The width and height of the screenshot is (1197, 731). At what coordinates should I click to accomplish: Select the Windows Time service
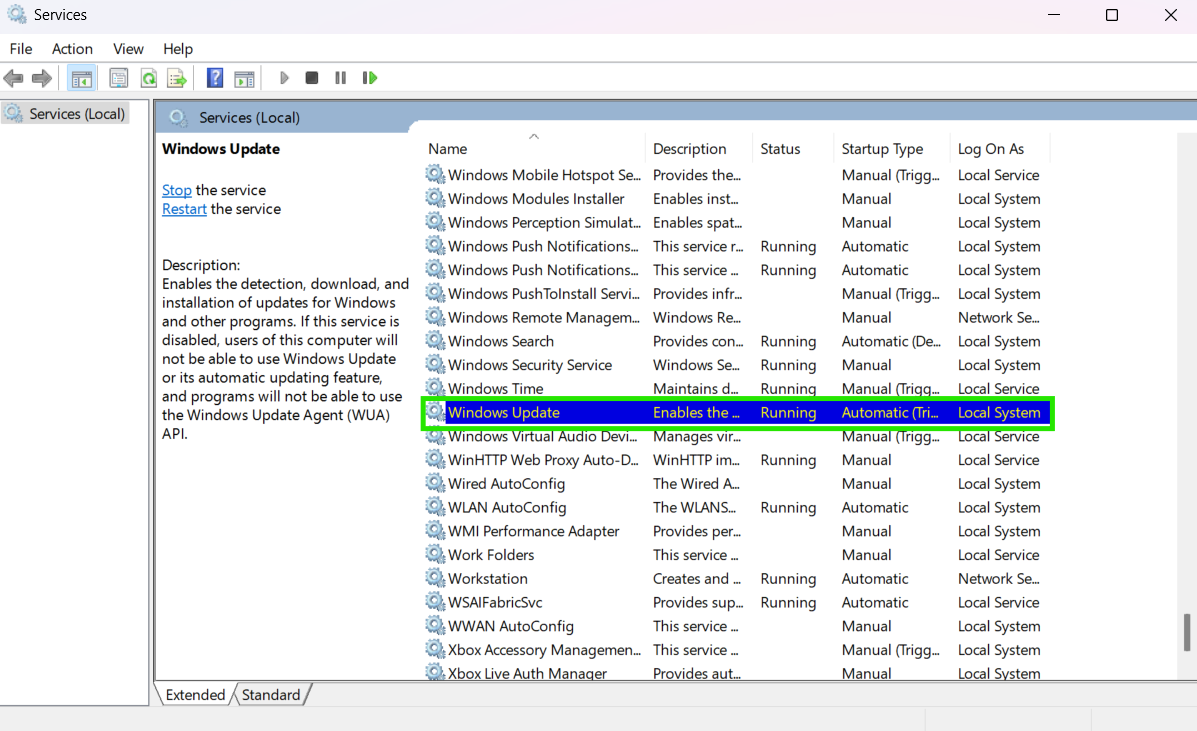point(737,388)
